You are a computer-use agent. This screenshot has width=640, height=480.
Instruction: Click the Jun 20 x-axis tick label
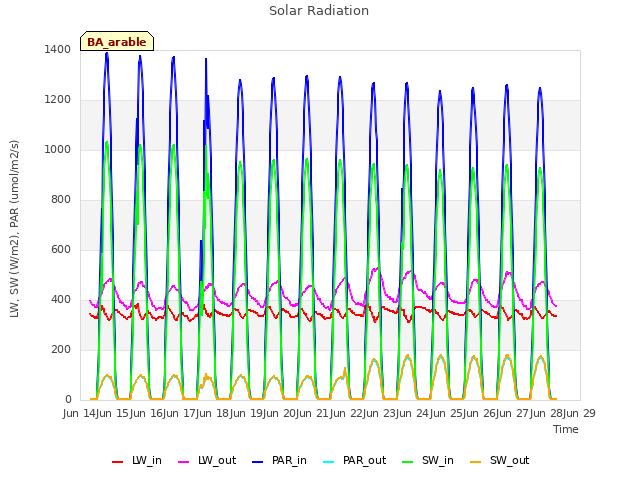click(281, 413)
